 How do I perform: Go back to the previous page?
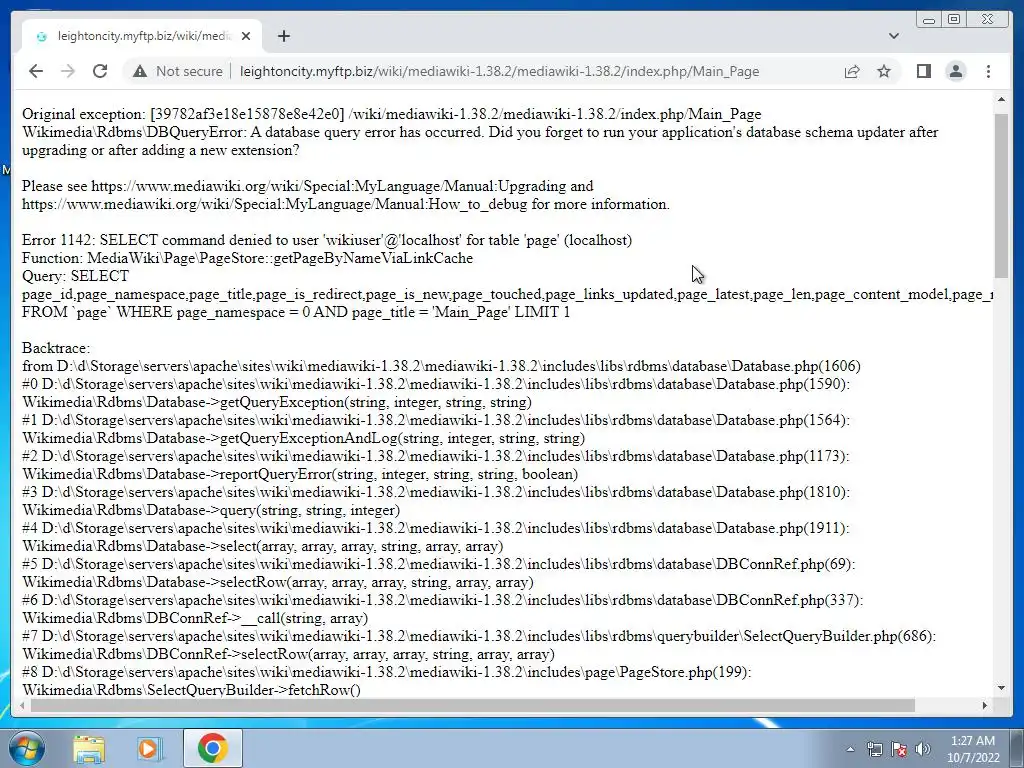pyautogui.click(x=36, y=71)
